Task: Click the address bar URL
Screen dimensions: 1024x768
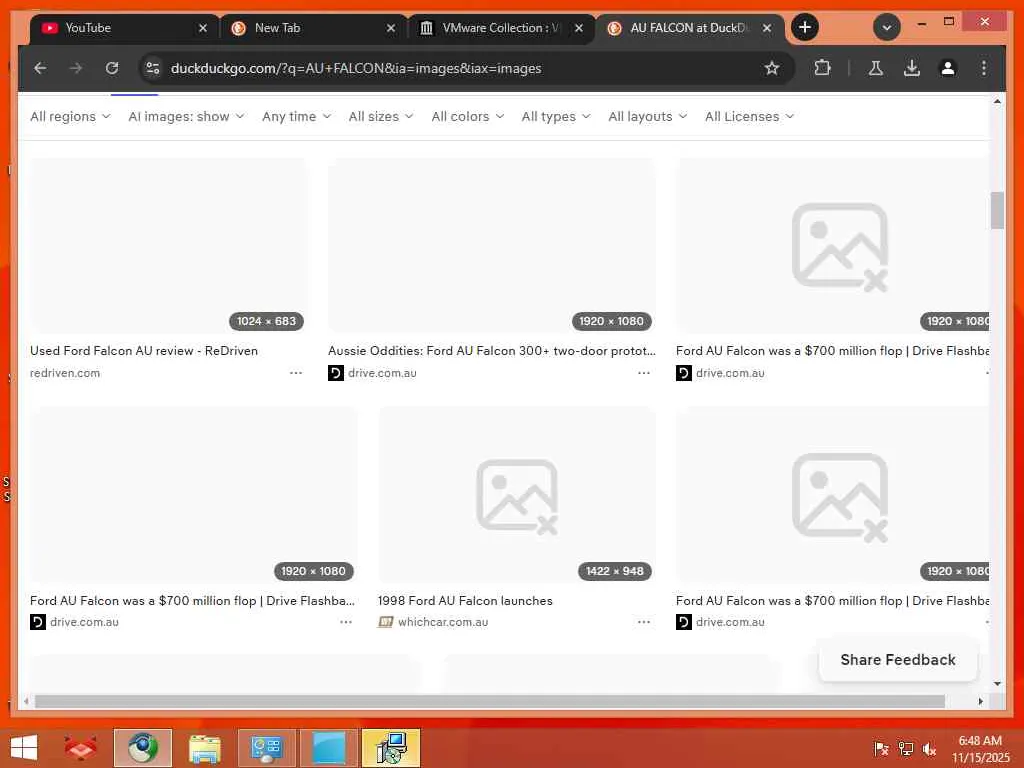Action: (356, 68)
